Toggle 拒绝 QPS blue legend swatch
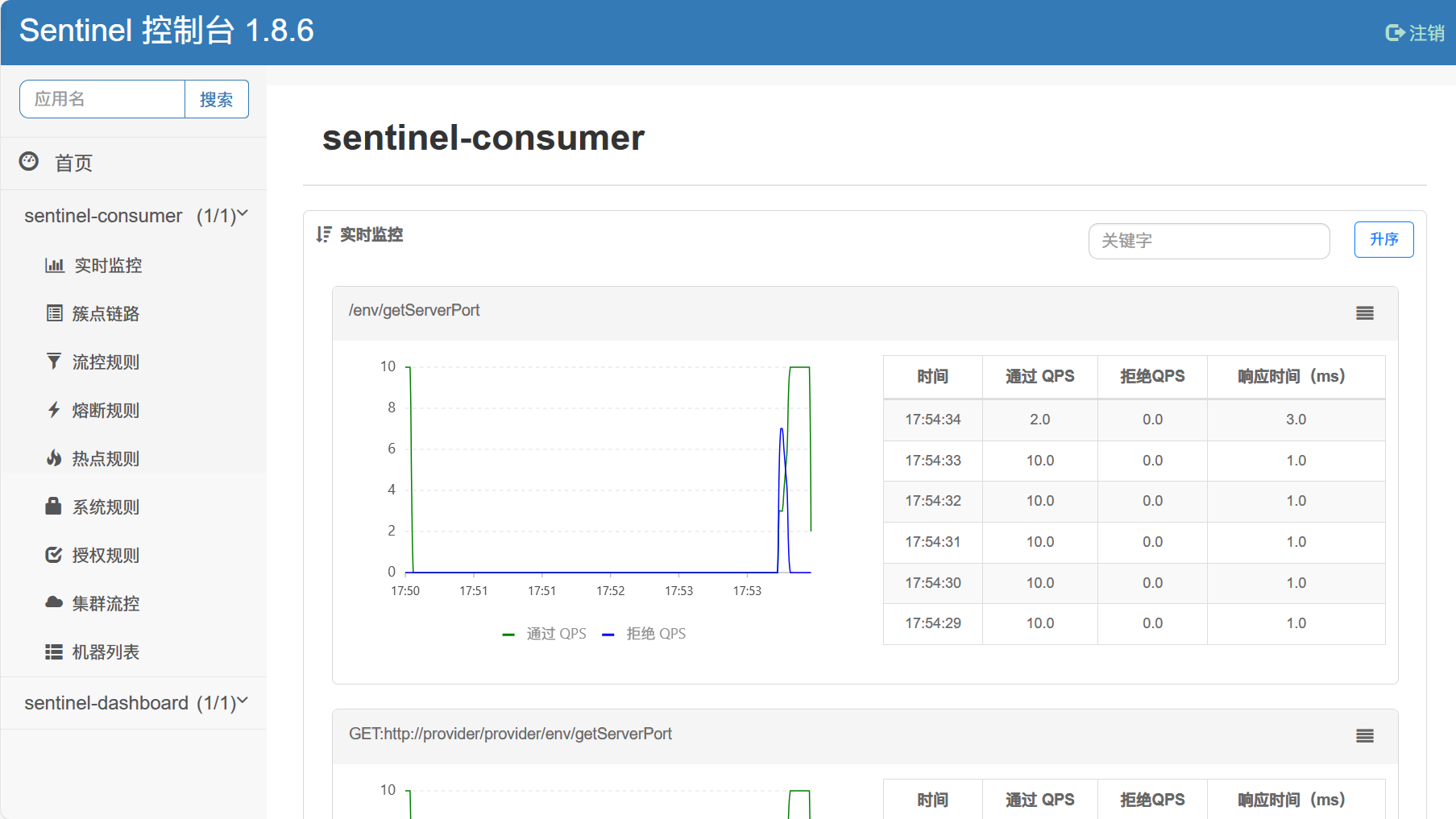 click(x=608, y=635)
